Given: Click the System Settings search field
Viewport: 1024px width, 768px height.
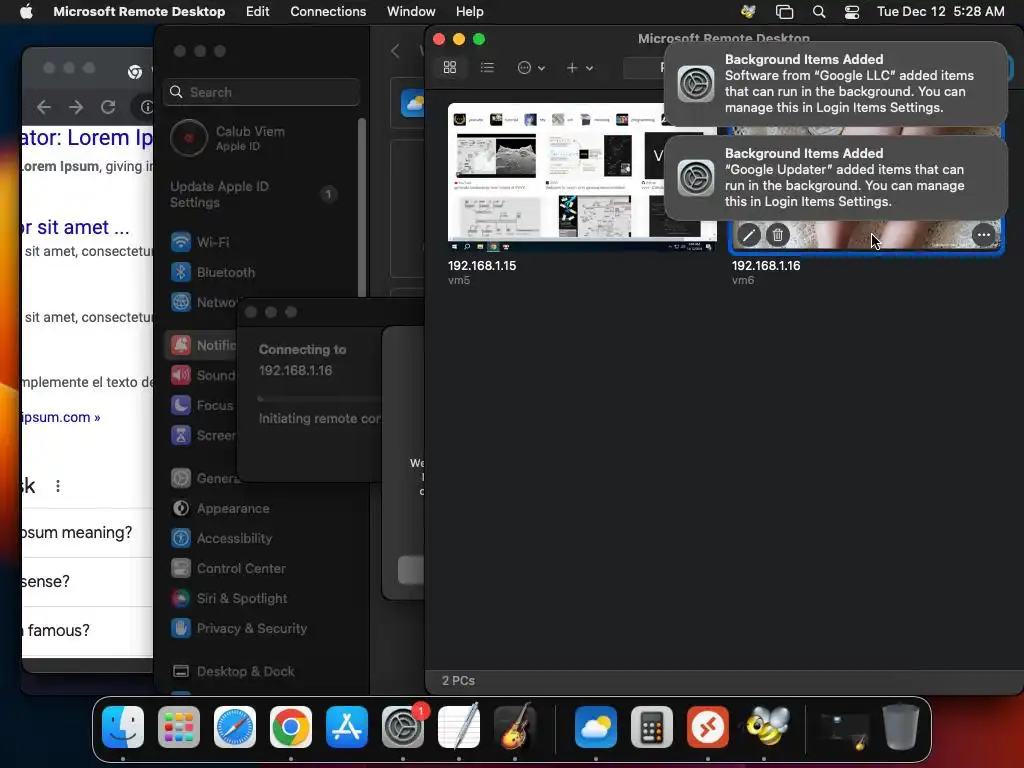Looking at the screenshot, I should coord(261,92).
